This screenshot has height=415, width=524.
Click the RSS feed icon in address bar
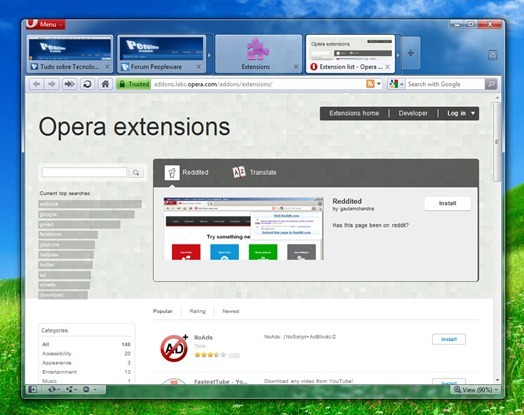pos(370,84)
